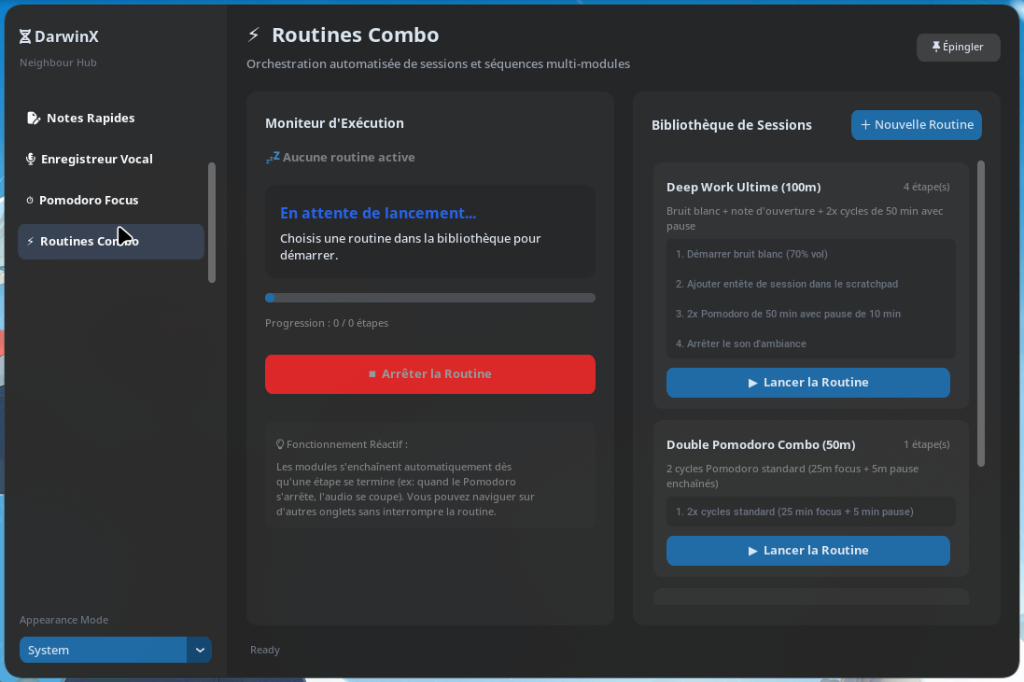The image size is (1024, 682).
Task: Click the Double Pomodoro Combo (50m) title
Action: click(x=760, y=445)
